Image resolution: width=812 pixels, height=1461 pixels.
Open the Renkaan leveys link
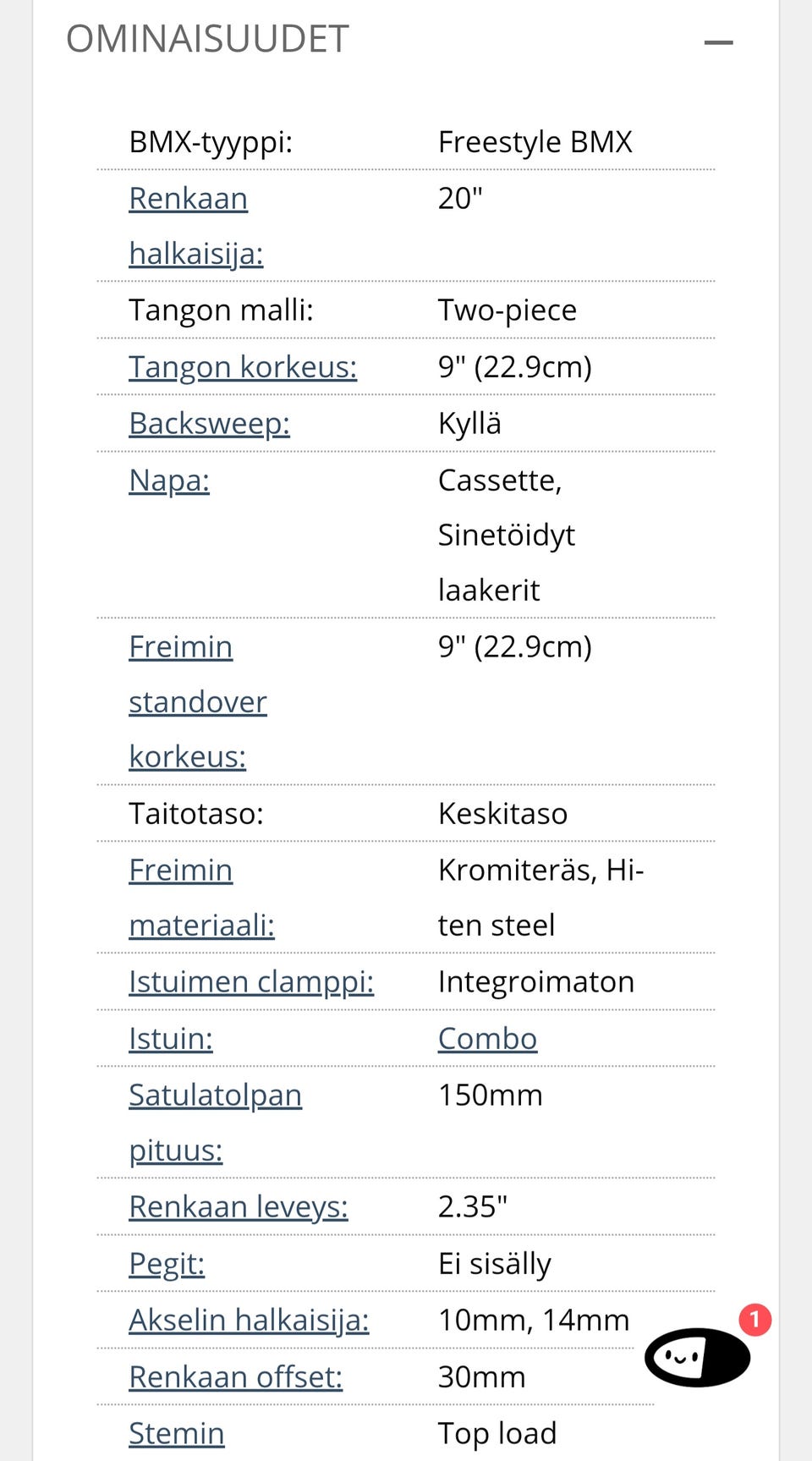click(239, 1207)
